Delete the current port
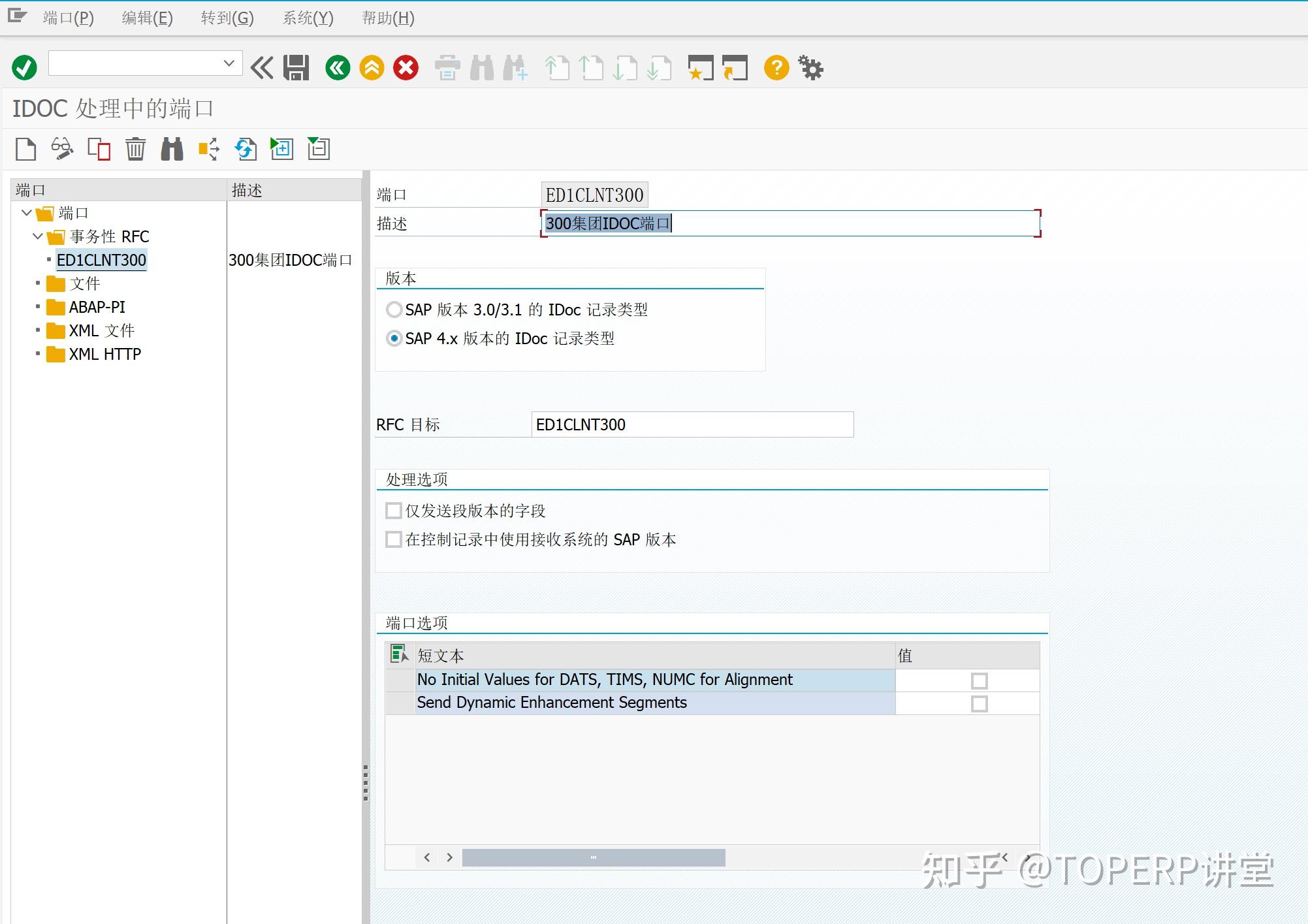Screen dimensions: 1308x924 [136, 149]
